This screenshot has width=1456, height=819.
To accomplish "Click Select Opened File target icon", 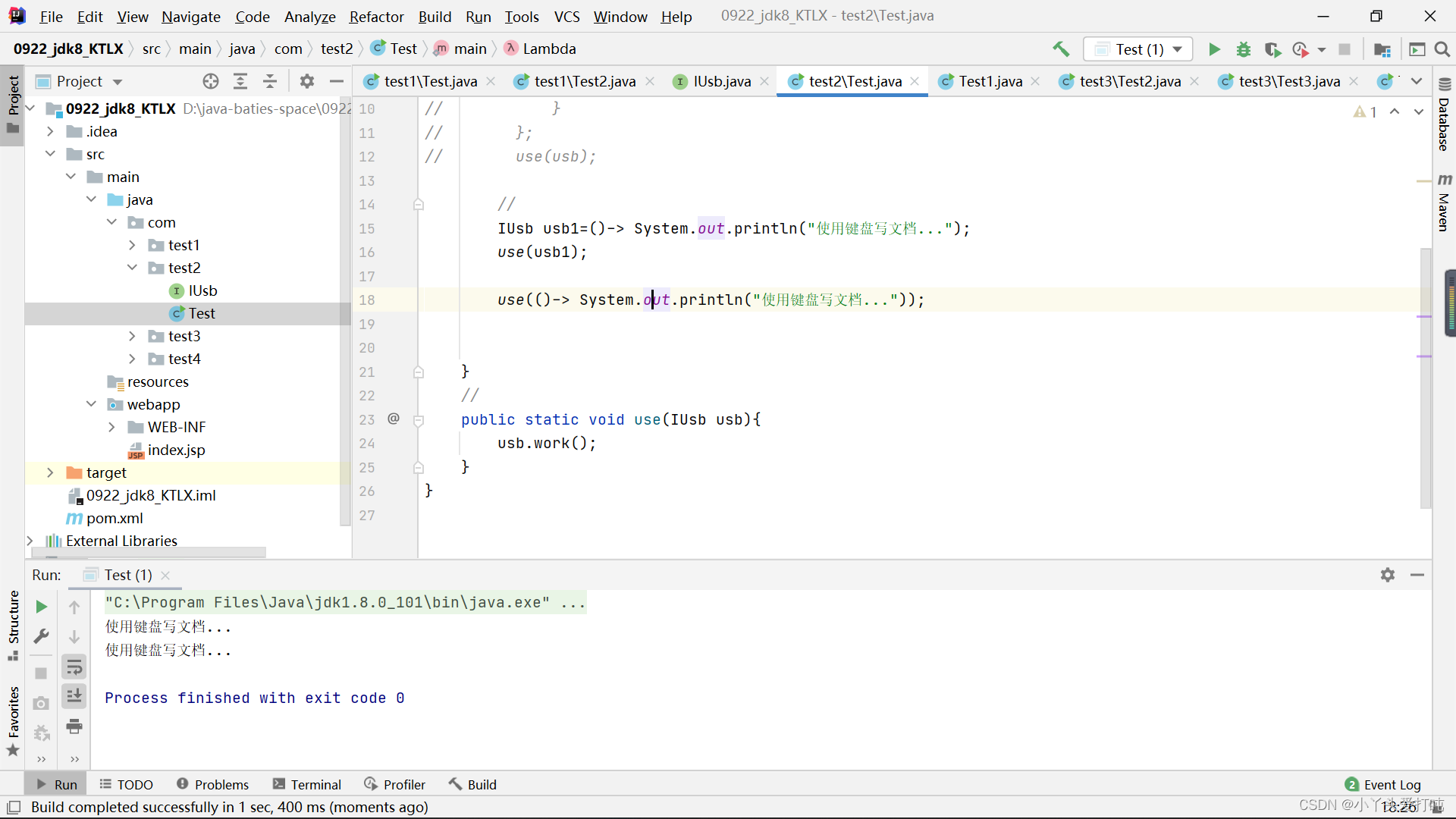I will pyautogui.click(x=211, y=81).
